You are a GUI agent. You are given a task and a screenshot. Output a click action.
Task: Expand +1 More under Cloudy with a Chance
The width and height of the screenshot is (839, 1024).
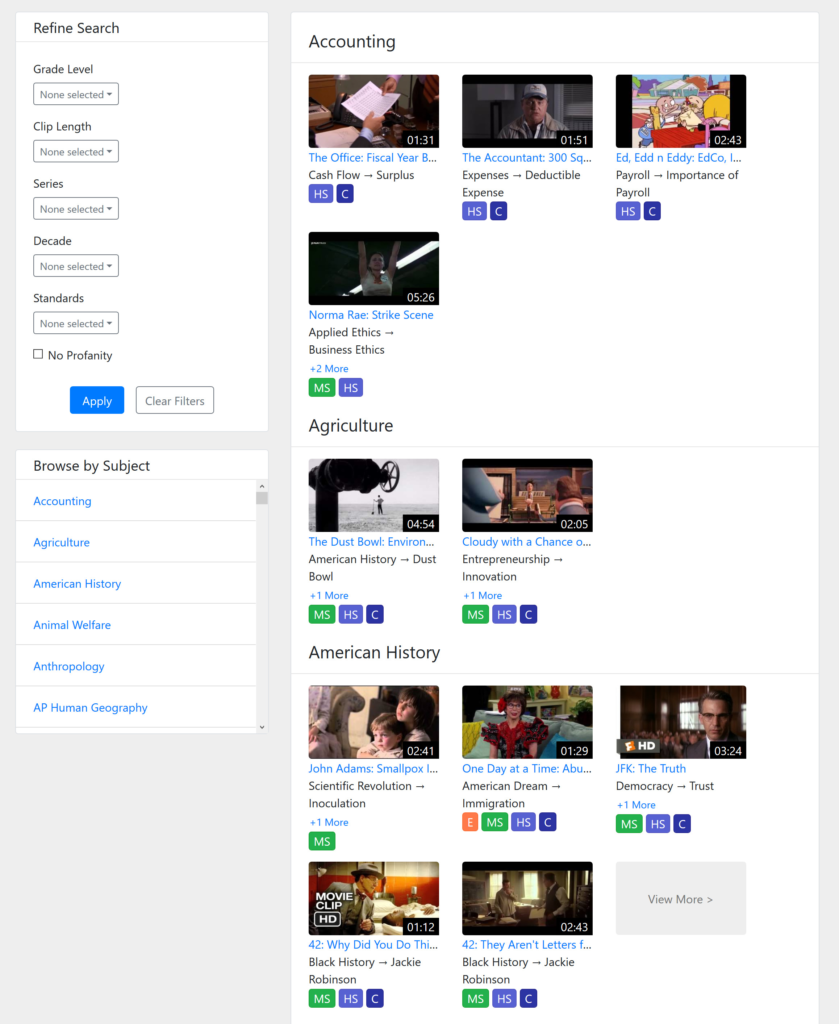483,596
